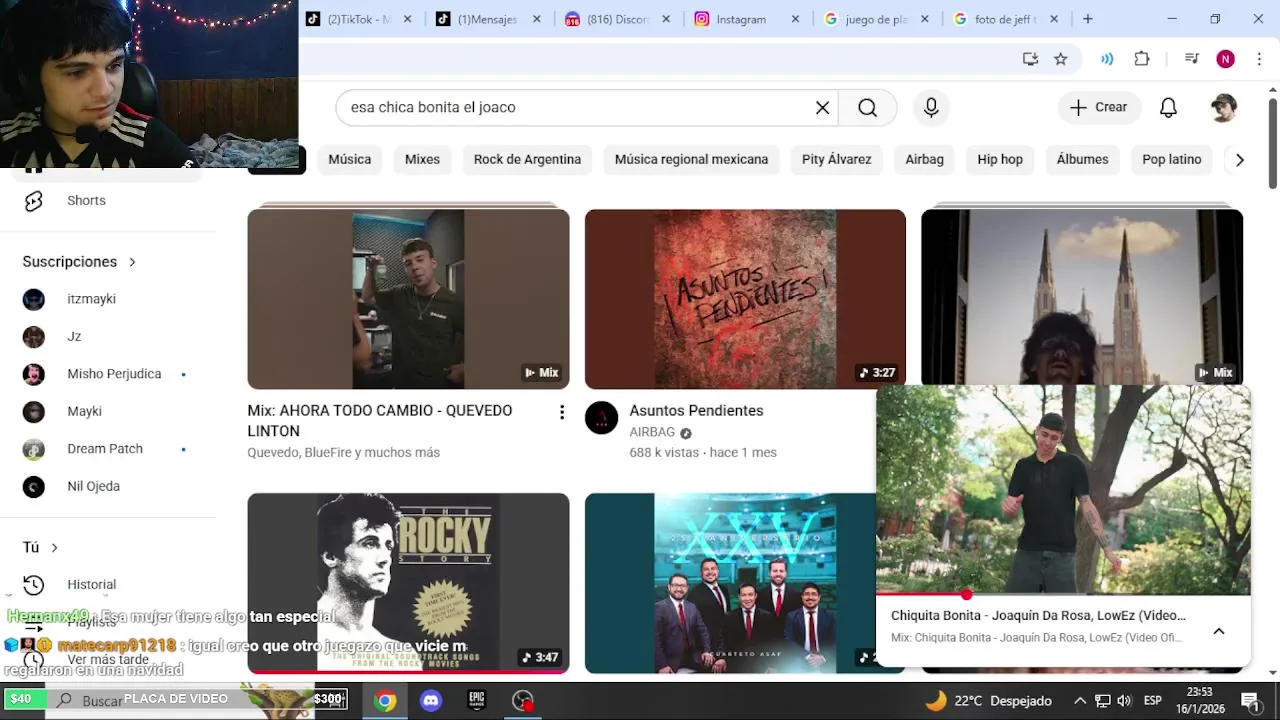
Task: Select the Pop latino chip
Action: (x=1171, y=160)
